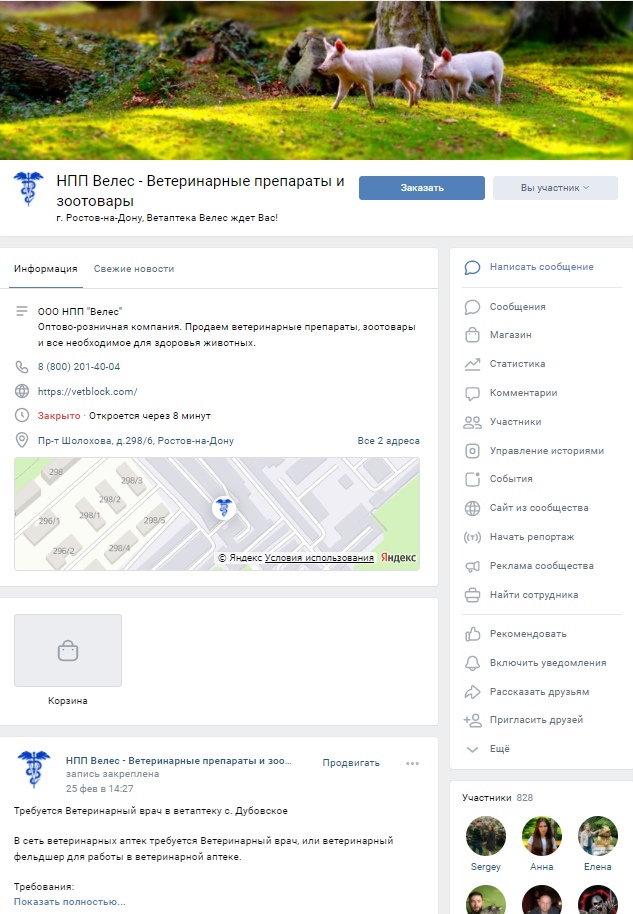Open the https://vetblock.com/ link
Image resolution: width=633 pixels, height=914 pixels.
pyautogui.click(x=87, y=392)
